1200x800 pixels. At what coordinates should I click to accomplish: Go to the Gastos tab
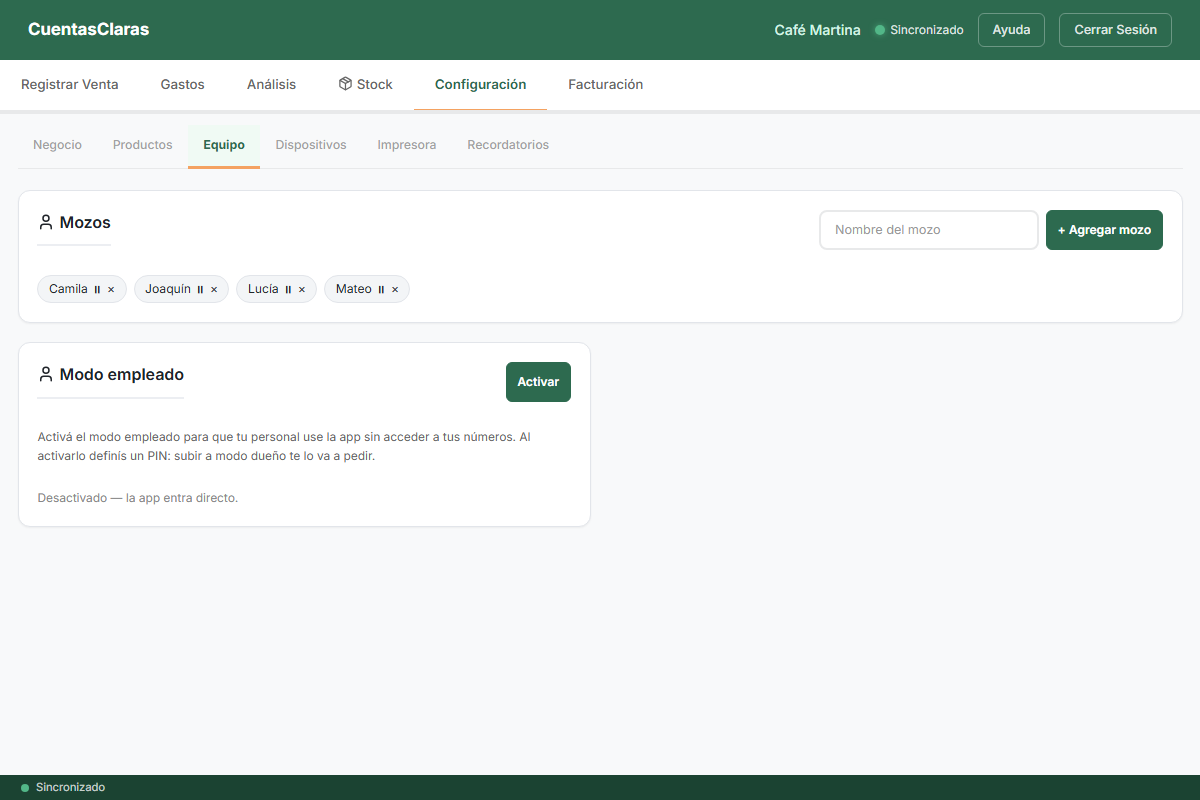[x=182, y=85]
